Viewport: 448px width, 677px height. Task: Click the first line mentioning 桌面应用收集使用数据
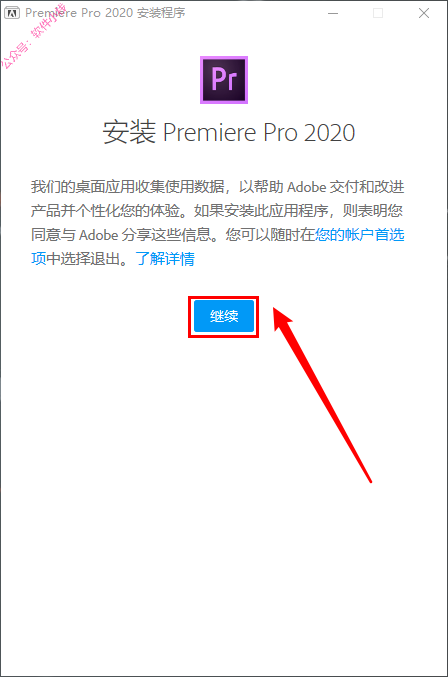pyautogui.click(x=218, y=187)
